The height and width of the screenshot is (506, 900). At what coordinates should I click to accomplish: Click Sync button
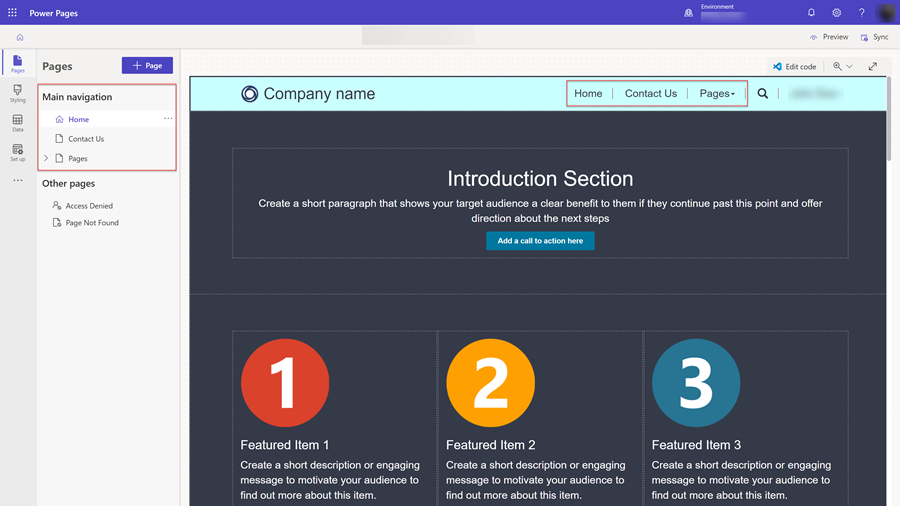tap(874, 37)
